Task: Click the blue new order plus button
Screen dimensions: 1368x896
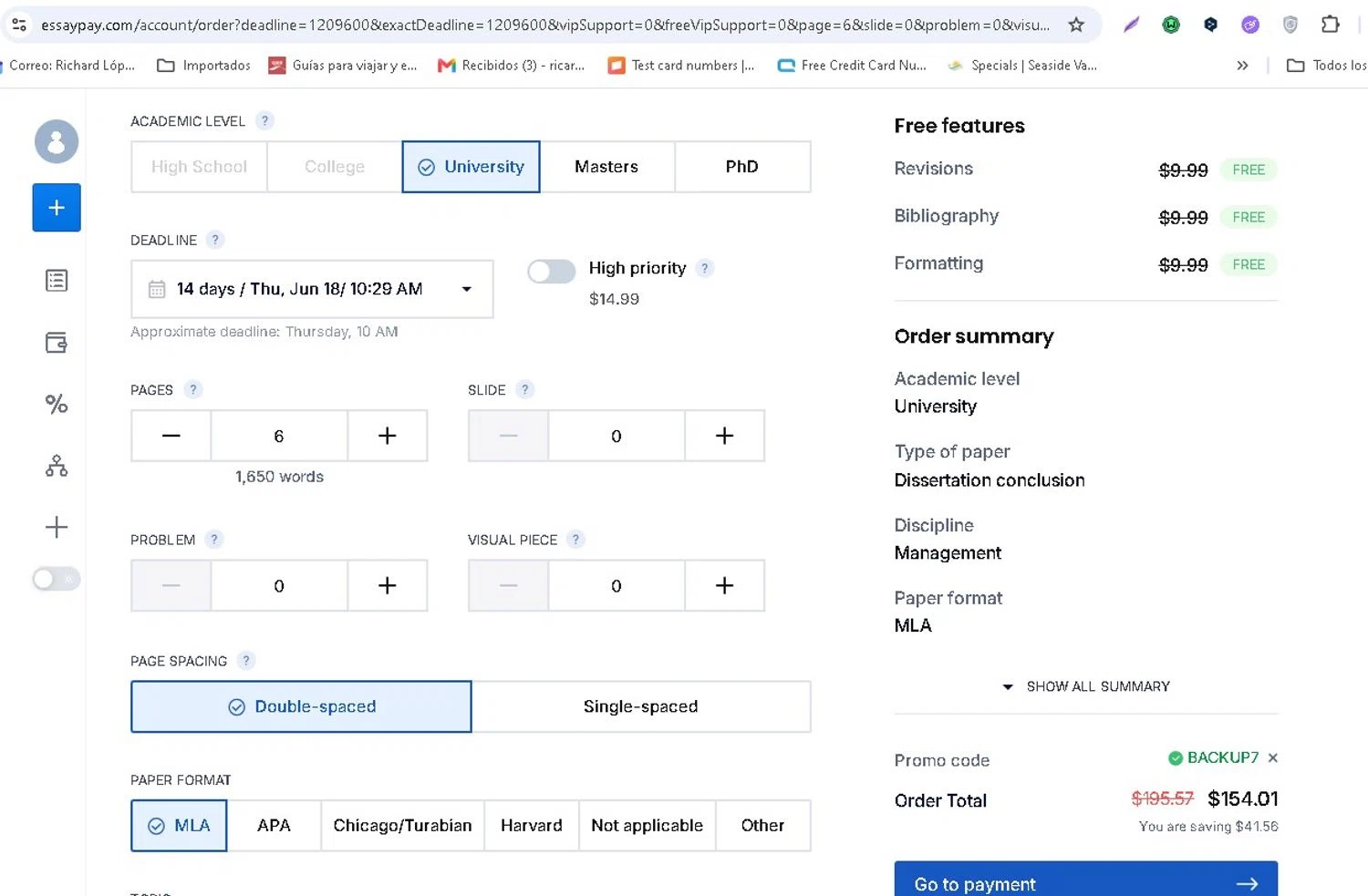Action: 57,208
